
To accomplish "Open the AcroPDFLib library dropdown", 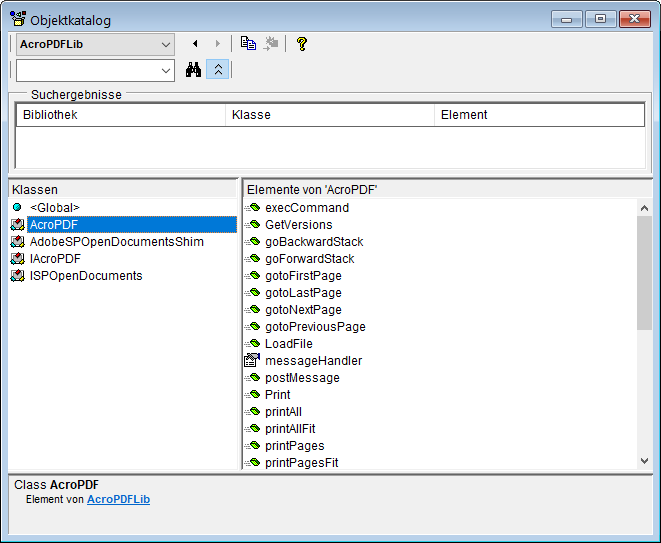I will click(165, 44).
